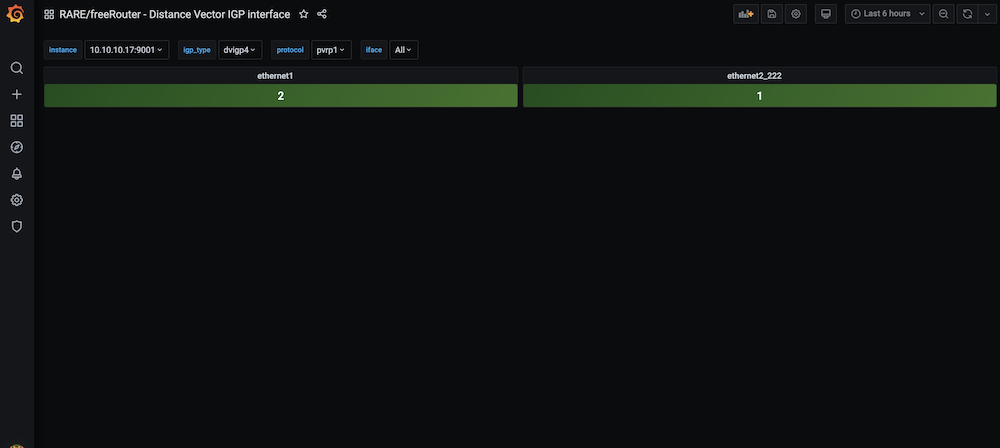Open the igp_type dvigp4 dropdown
The height and width of the screenshot is (448, 1000).
click(240, 50)
